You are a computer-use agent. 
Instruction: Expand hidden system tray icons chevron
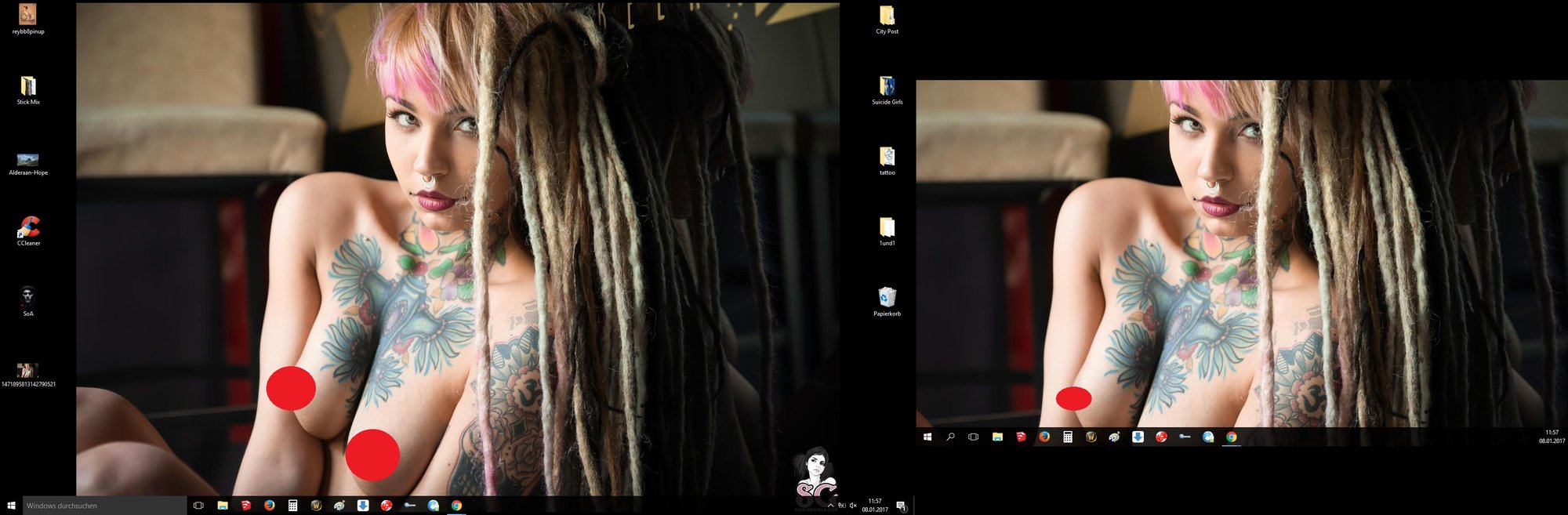point(830,506)
